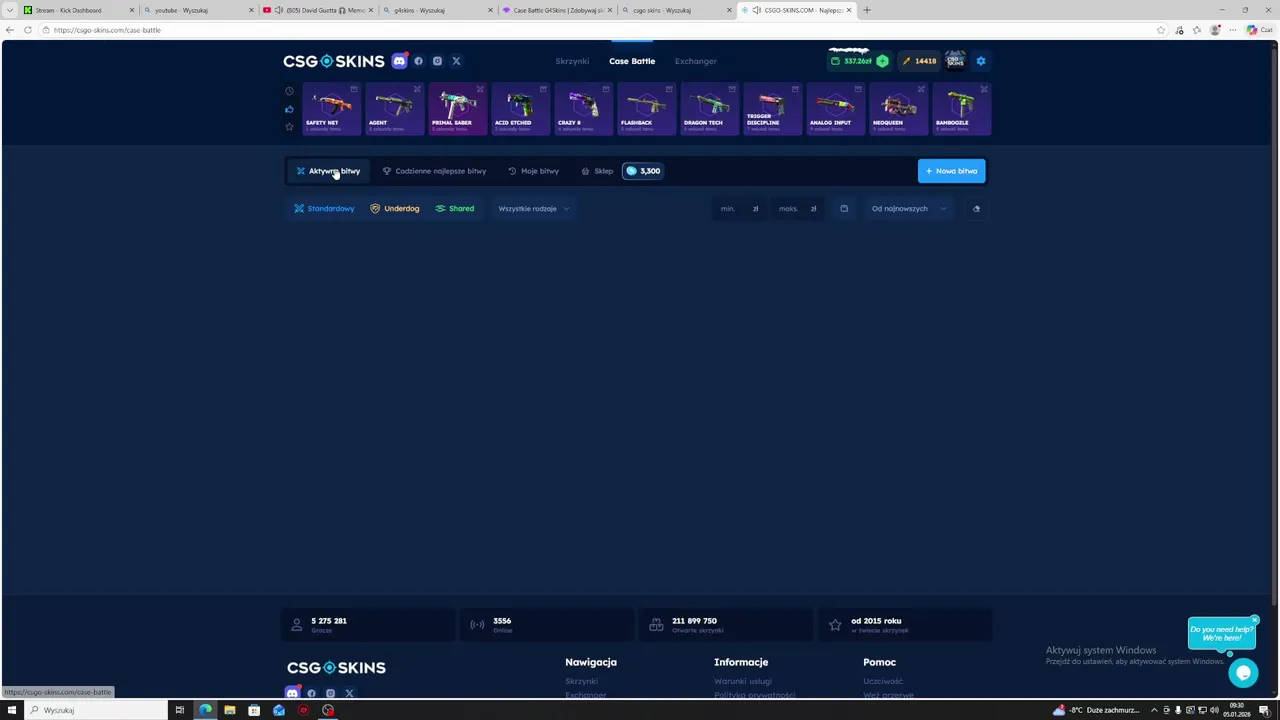Open the Safety Net drop card
Image resolution: width=1280 pixels, height=720 pixels.
(x=331, y=109)
